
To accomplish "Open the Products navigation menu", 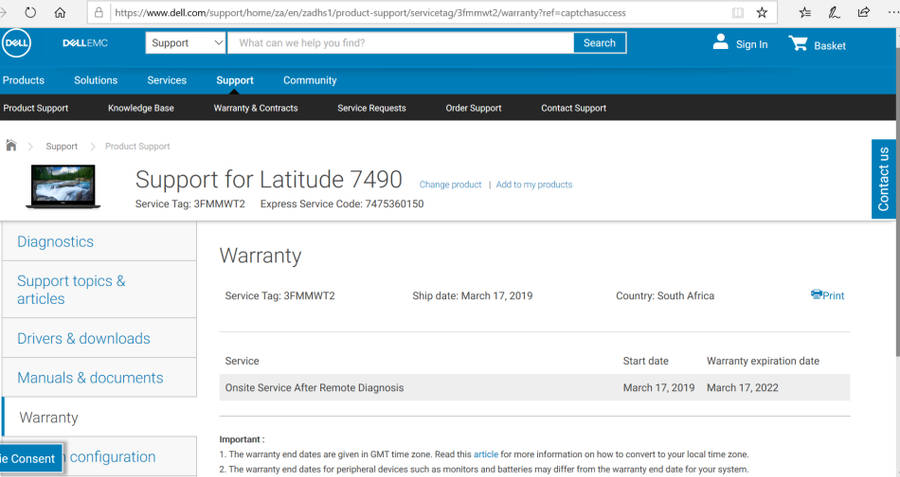I will point(23,80).
